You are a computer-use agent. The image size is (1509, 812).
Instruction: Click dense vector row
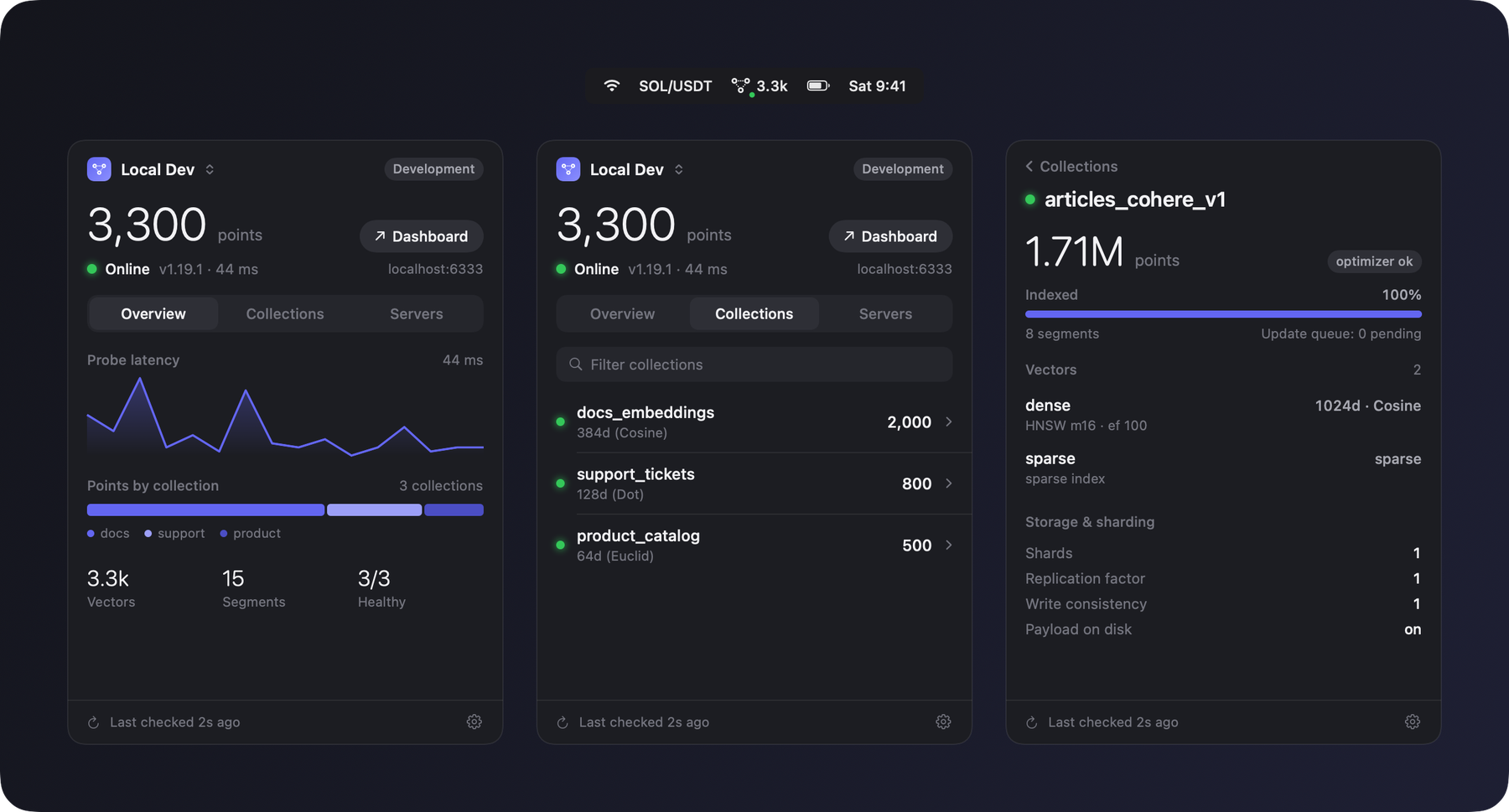tap(1223, 415)
